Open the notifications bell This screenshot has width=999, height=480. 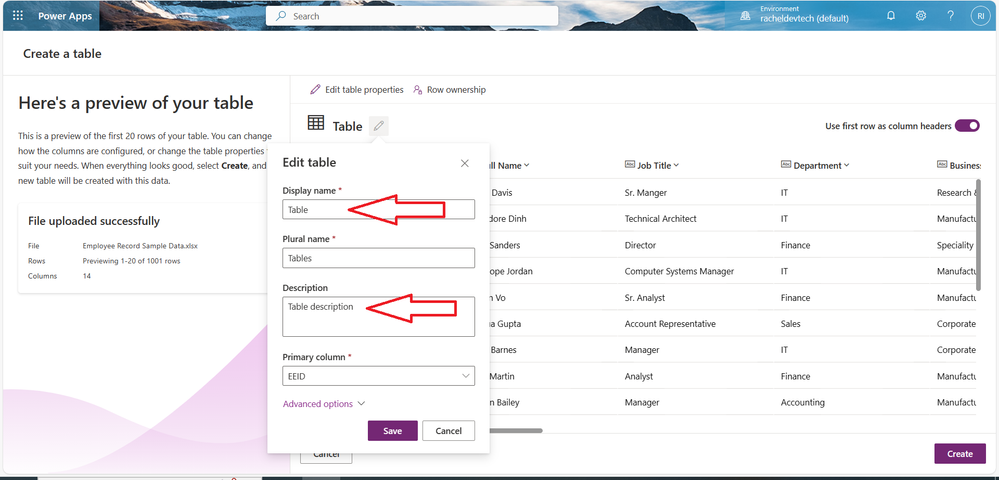click(891, 16)
